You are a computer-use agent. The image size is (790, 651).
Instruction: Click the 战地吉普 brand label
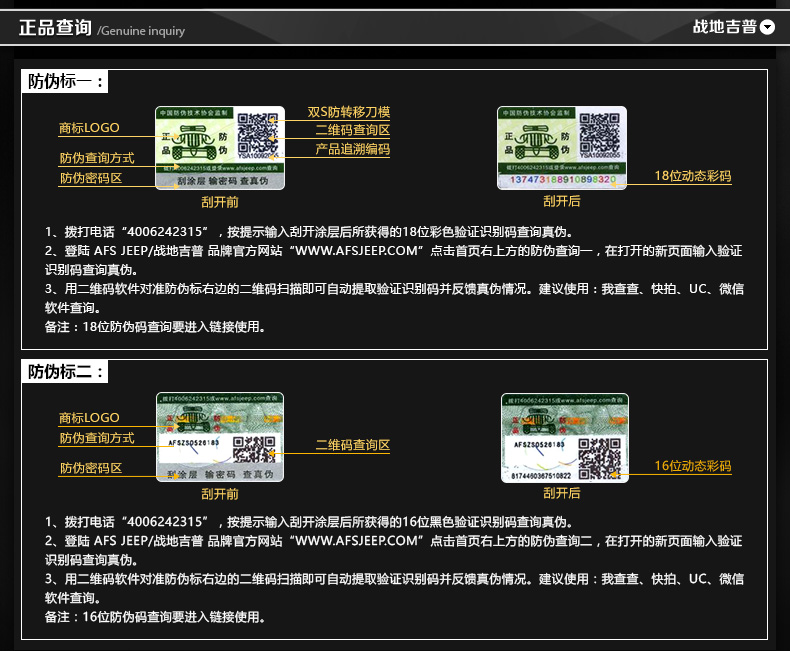tap(725, 27)
